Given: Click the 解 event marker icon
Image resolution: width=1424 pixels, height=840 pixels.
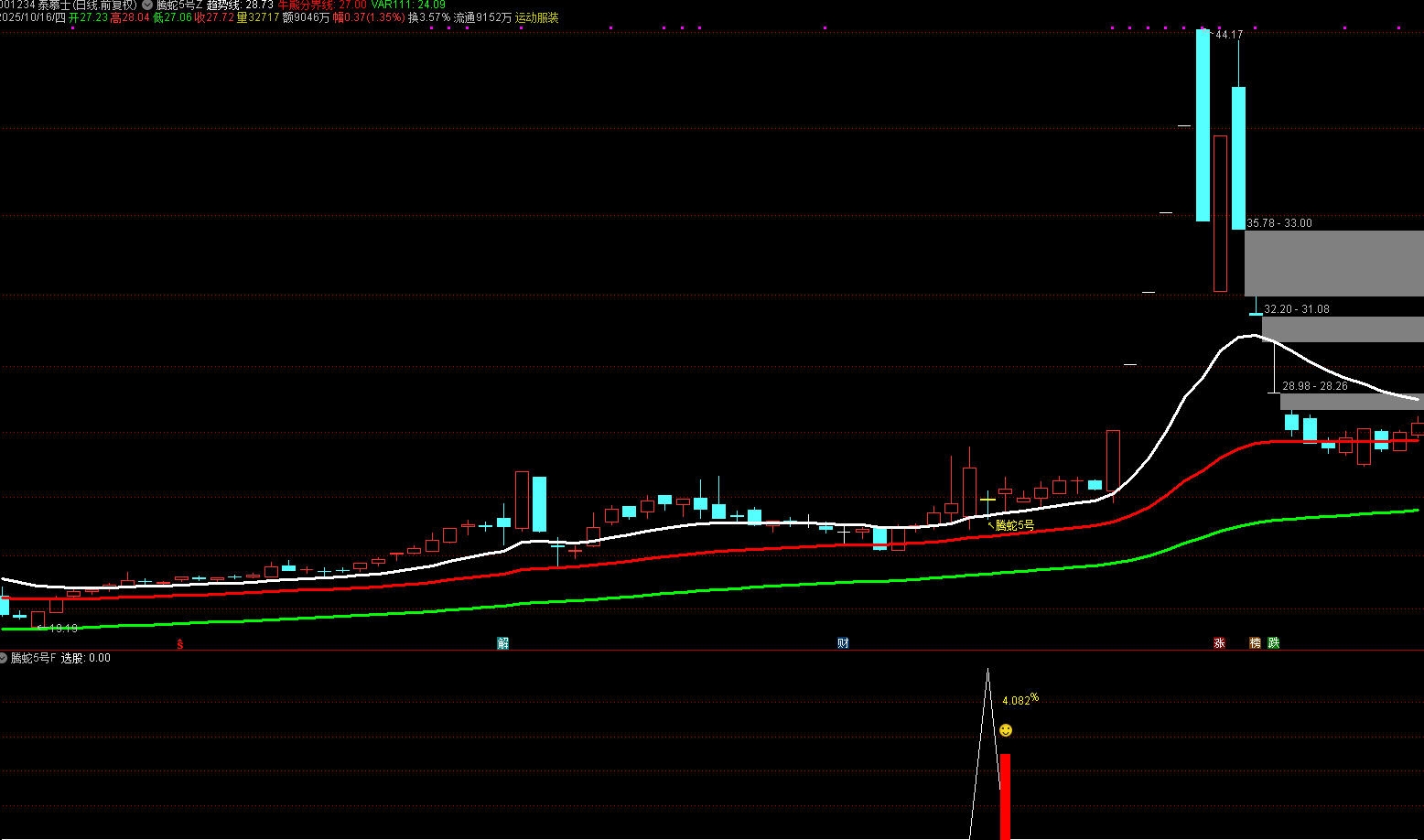Looking at the screenshot, I should click(502, 643).
